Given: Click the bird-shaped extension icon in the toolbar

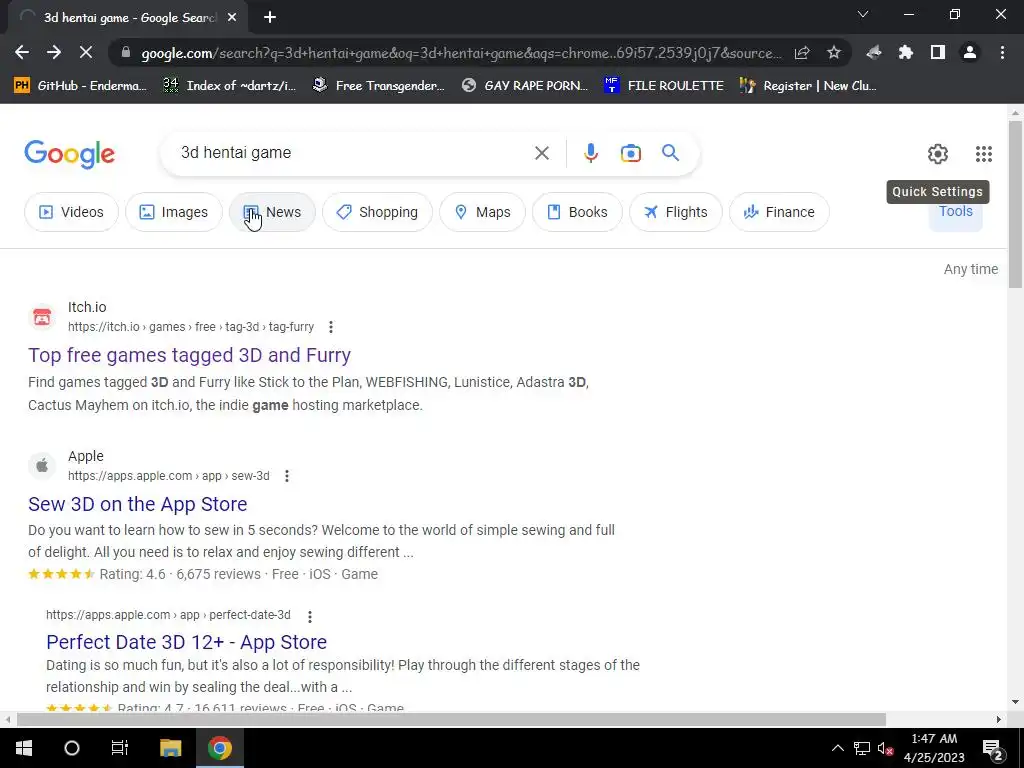Looking at the screenshot, I should click(874, 53).
